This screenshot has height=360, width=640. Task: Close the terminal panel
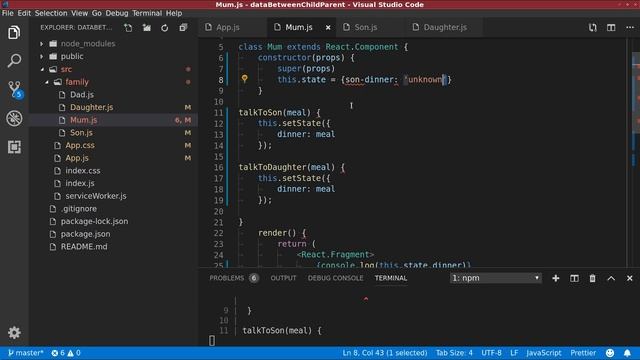(629, 278)
